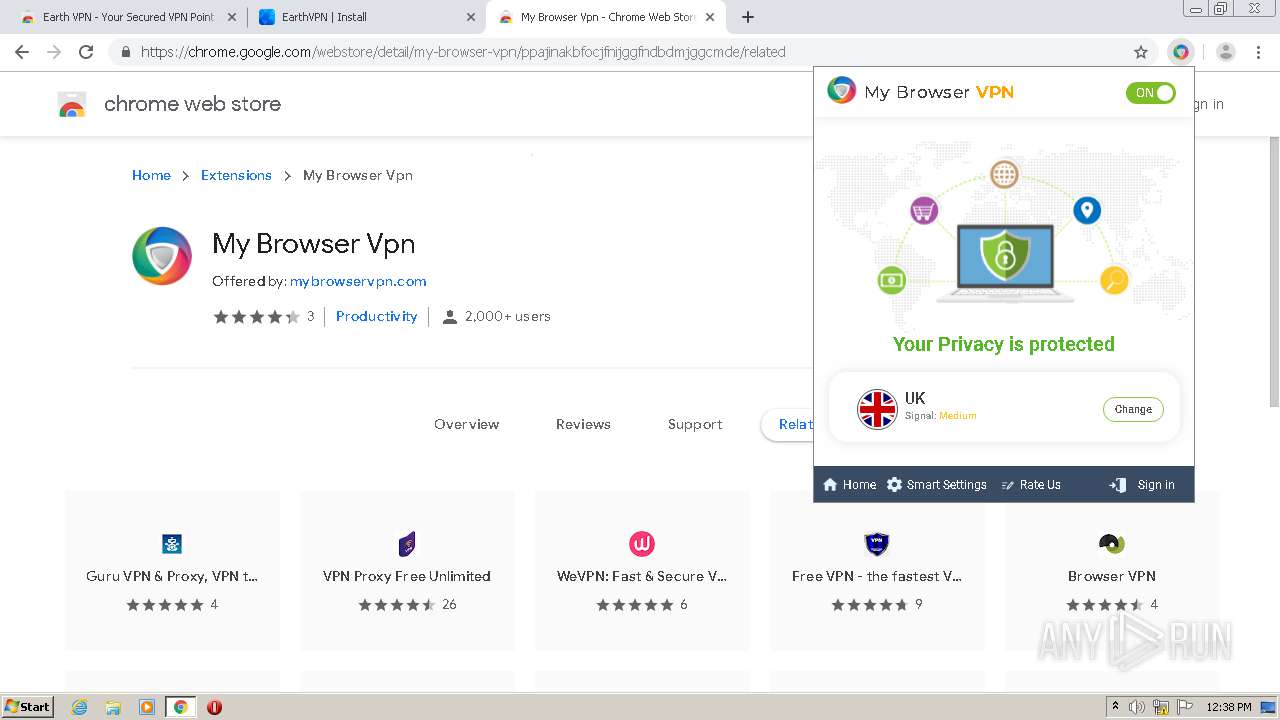1280x720 pixels.
Task: Open the Free VPN - the fastest card
Action: tap(877, 571)
